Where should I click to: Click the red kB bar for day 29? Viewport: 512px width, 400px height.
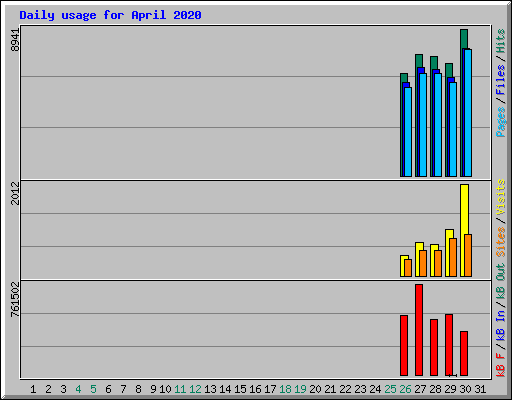449,345
